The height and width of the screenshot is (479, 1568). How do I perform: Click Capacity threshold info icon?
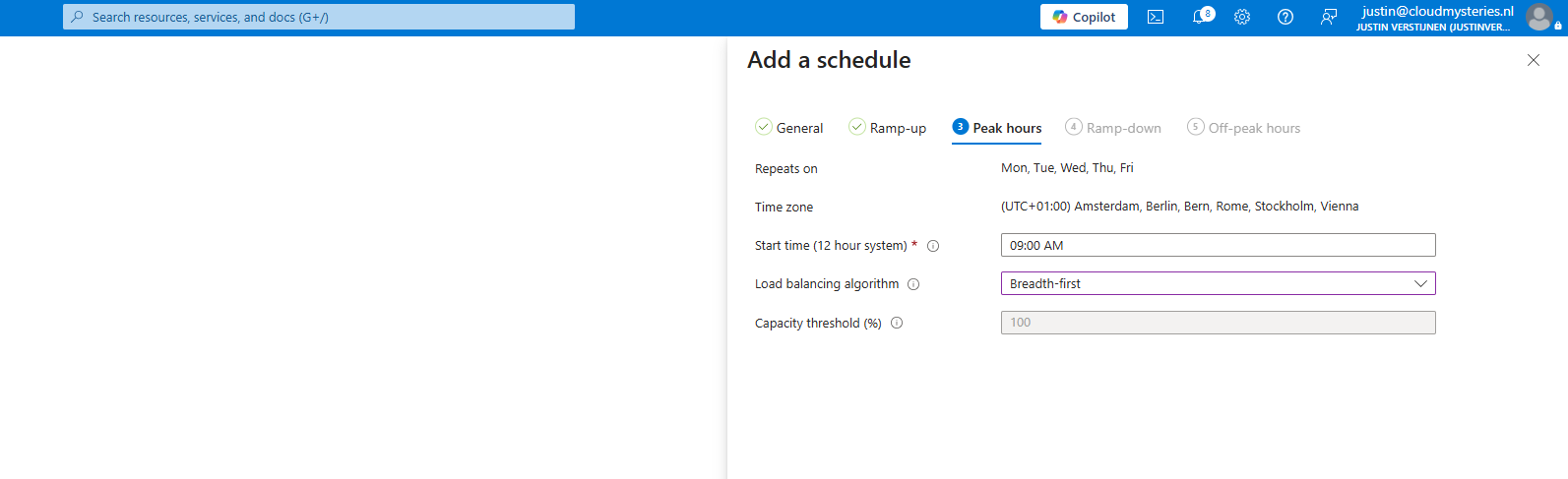(x=897, y=323)
